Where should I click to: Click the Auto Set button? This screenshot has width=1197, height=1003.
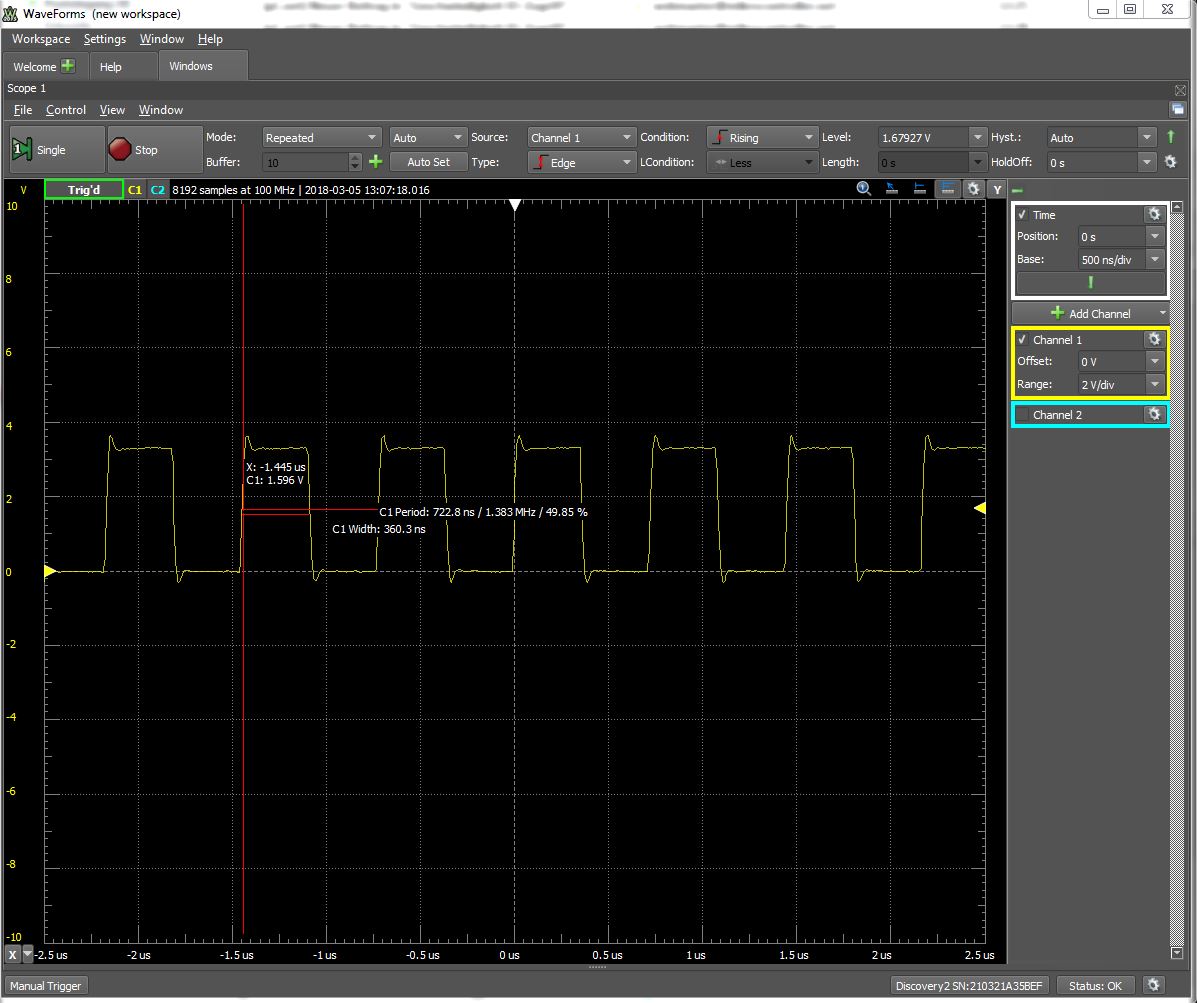428,162
